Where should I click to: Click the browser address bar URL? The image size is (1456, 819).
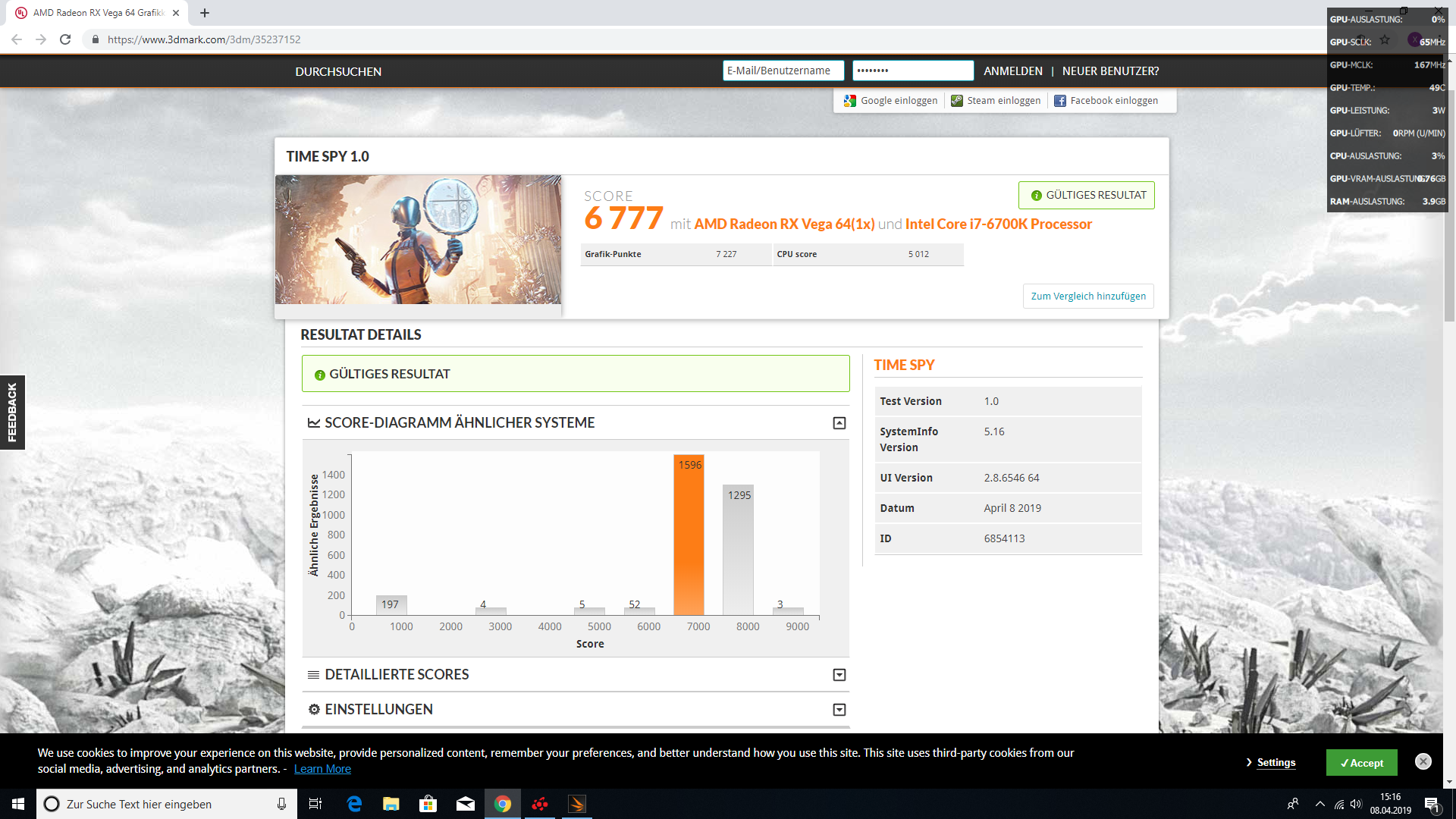pyautogui.click(x=204, y=39)
